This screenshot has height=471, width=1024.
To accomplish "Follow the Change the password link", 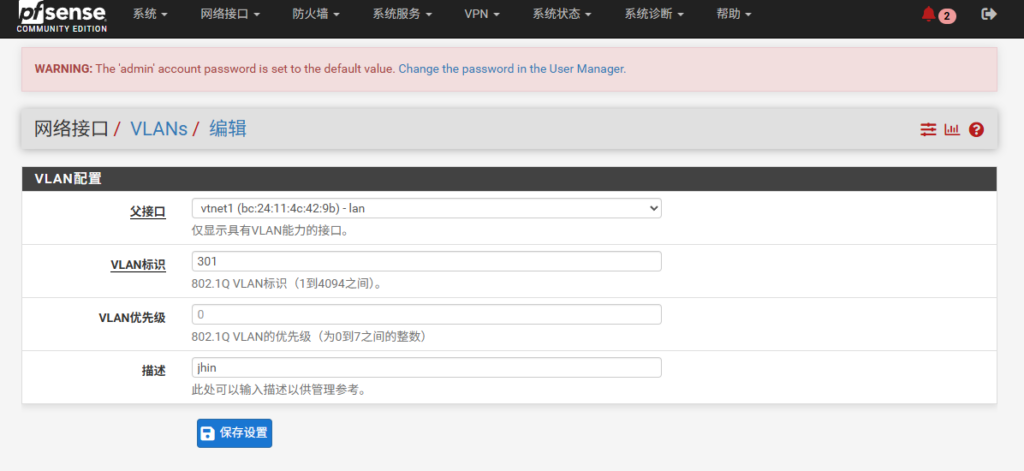I will pos(512,69).
